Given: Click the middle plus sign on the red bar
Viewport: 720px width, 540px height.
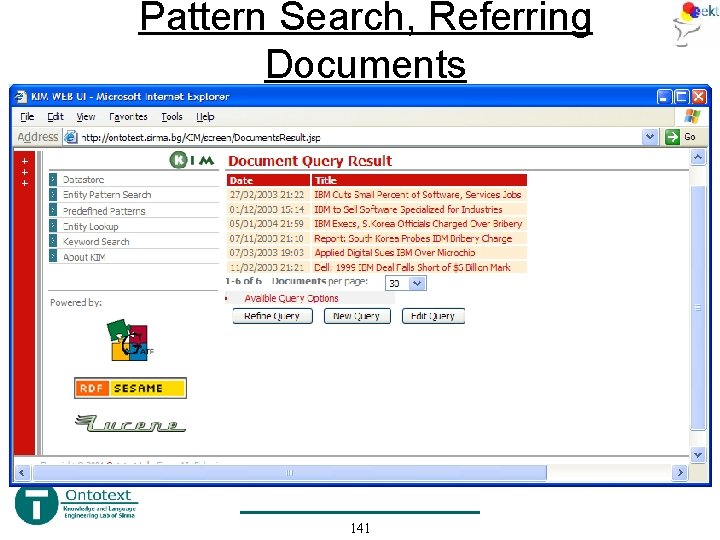Looking at the screenshot, I should 25,172.
